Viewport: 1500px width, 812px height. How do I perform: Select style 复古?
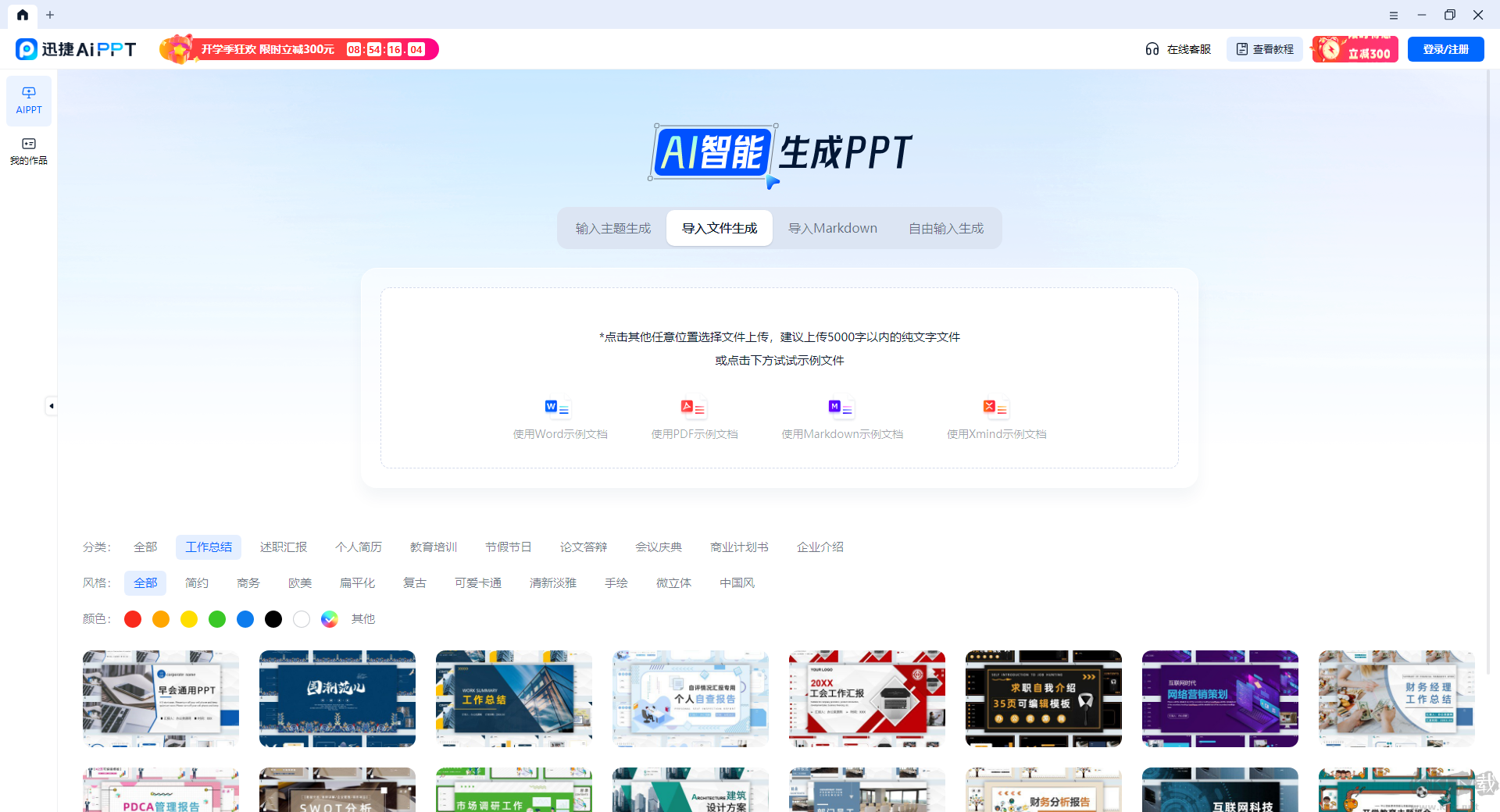pyautogui.click(x=415, y=583)
